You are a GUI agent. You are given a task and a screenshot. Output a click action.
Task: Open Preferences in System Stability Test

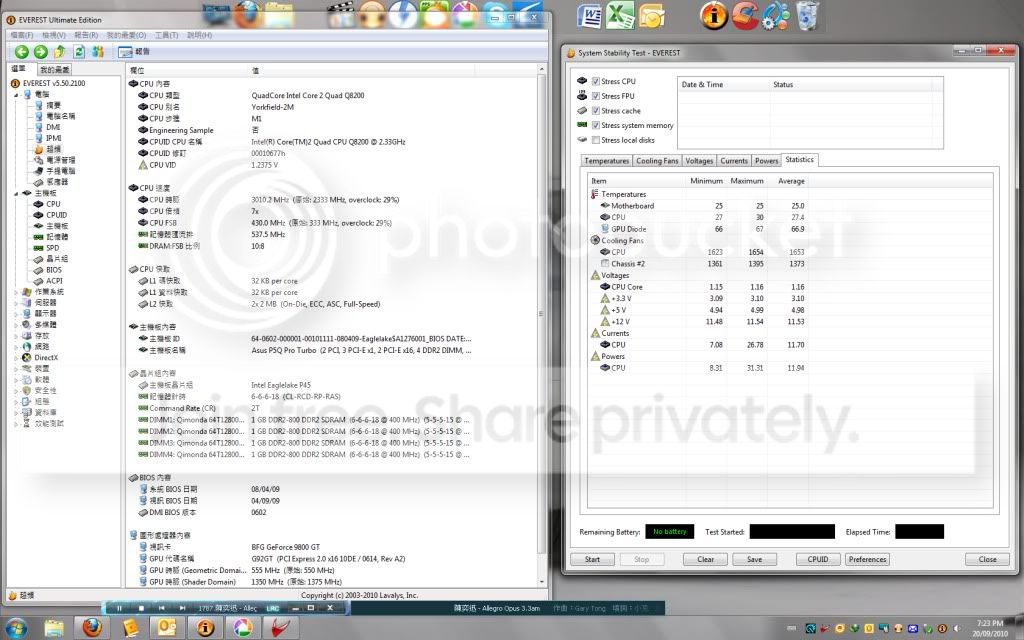867,560
